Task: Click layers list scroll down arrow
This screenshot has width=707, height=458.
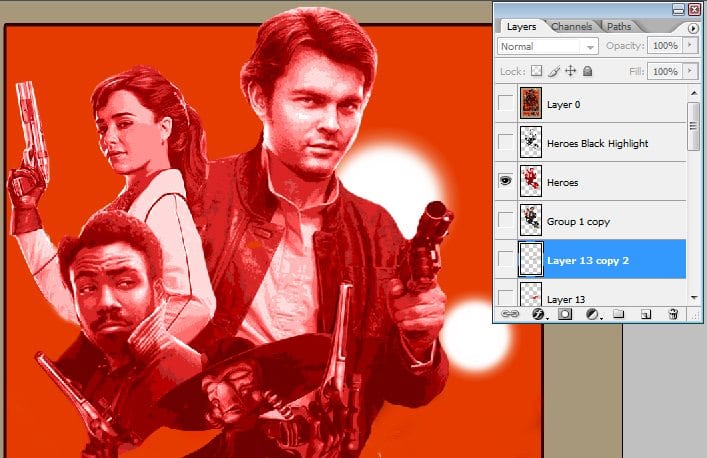Action: tap(693, 298)
